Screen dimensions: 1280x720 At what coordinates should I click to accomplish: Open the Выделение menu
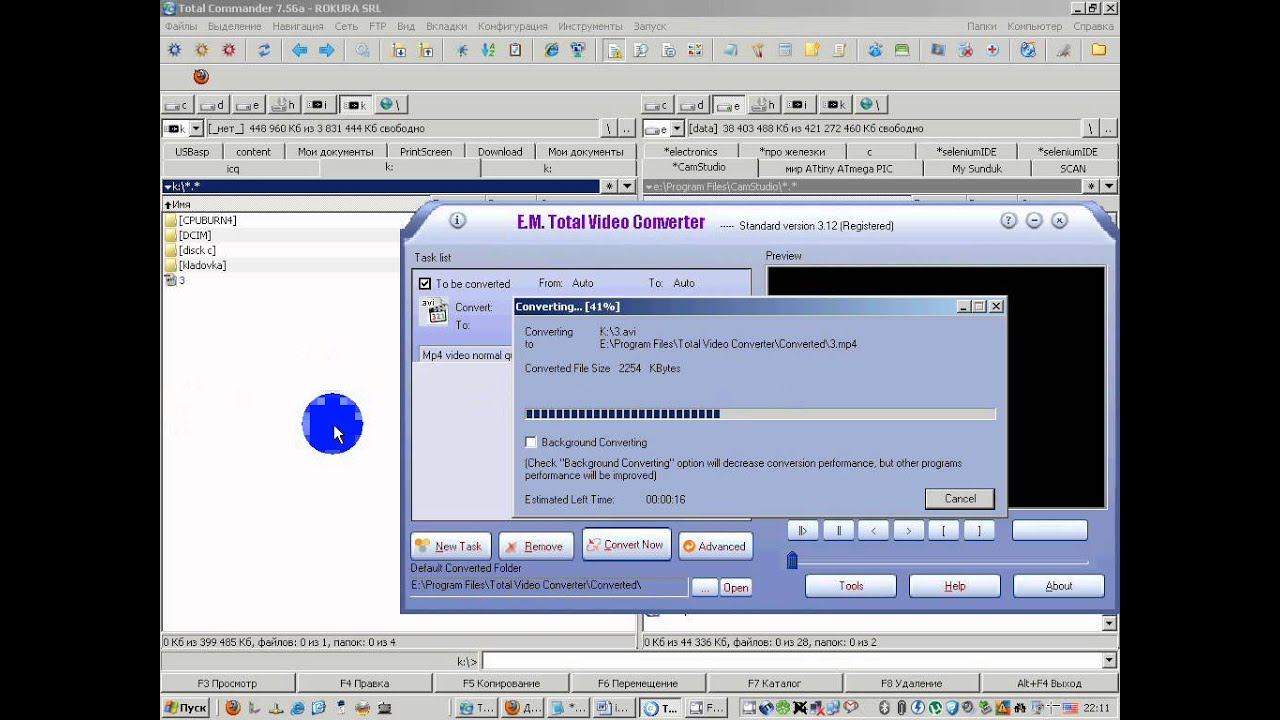pyautogui.click(x=235, y=26)
